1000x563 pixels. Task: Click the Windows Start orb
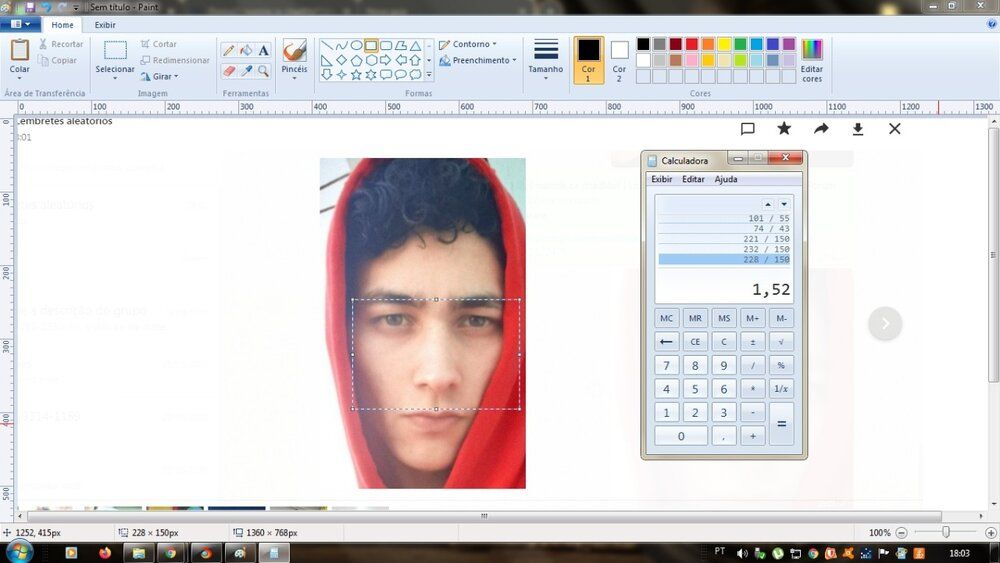(18, 551)
